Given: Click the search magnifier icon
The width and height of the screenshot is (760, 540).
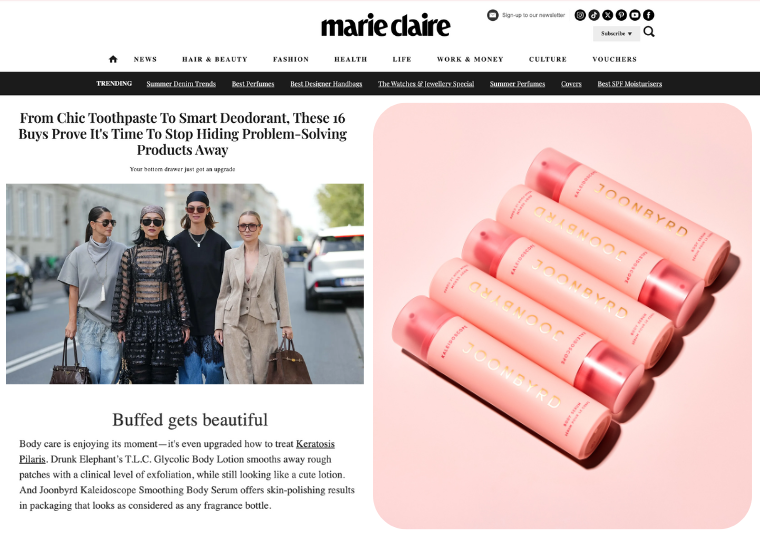Looking at the screenshot, I should click(649, 32).
